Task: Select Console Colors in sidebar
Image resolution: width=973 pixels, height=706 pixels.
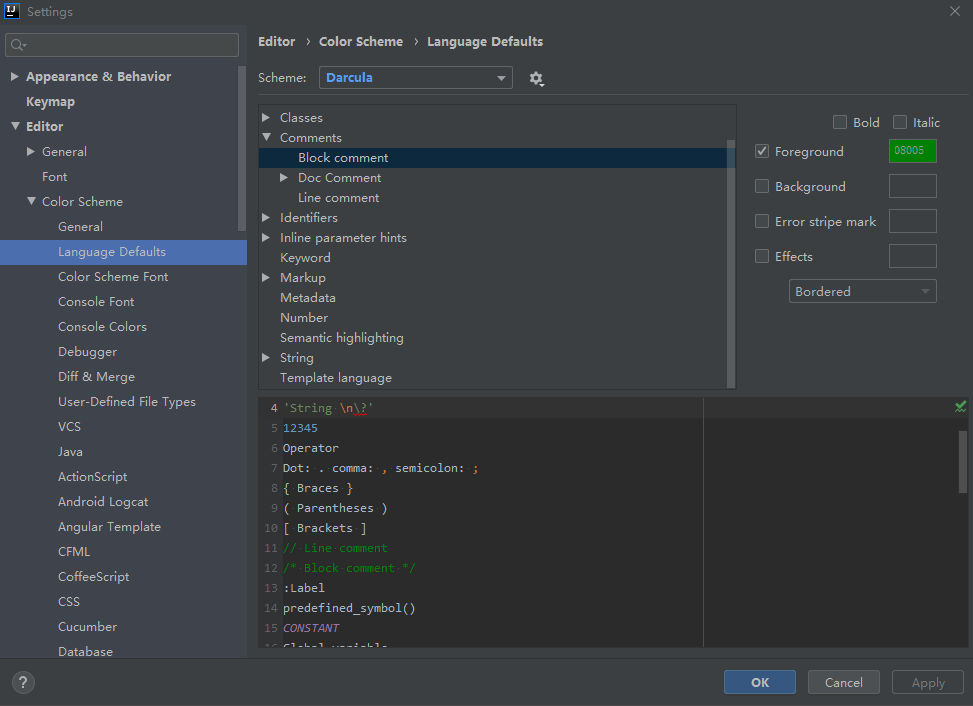Action: [102, 327]
